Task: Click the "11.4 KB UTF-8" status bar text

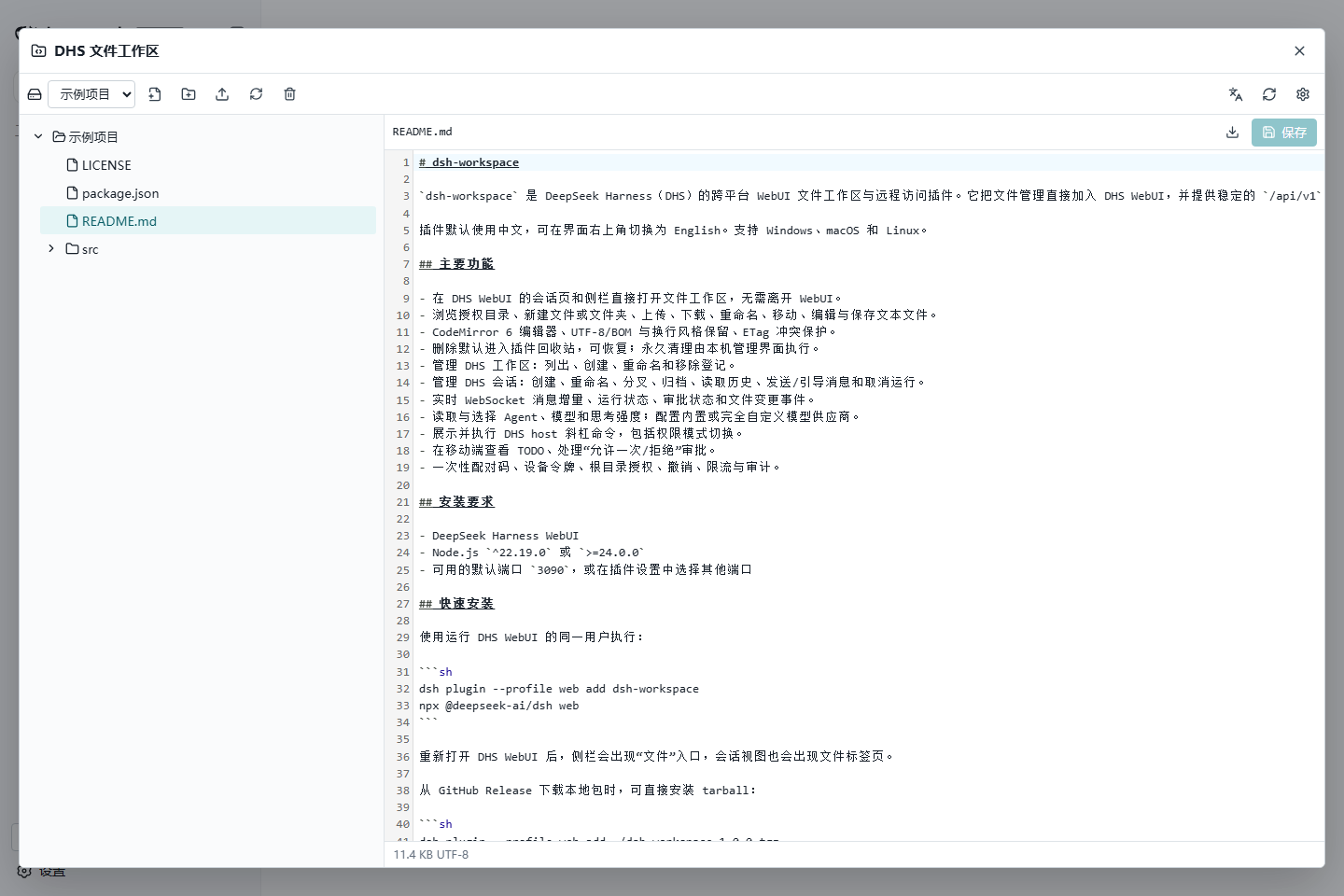Action: click(431, 855)
